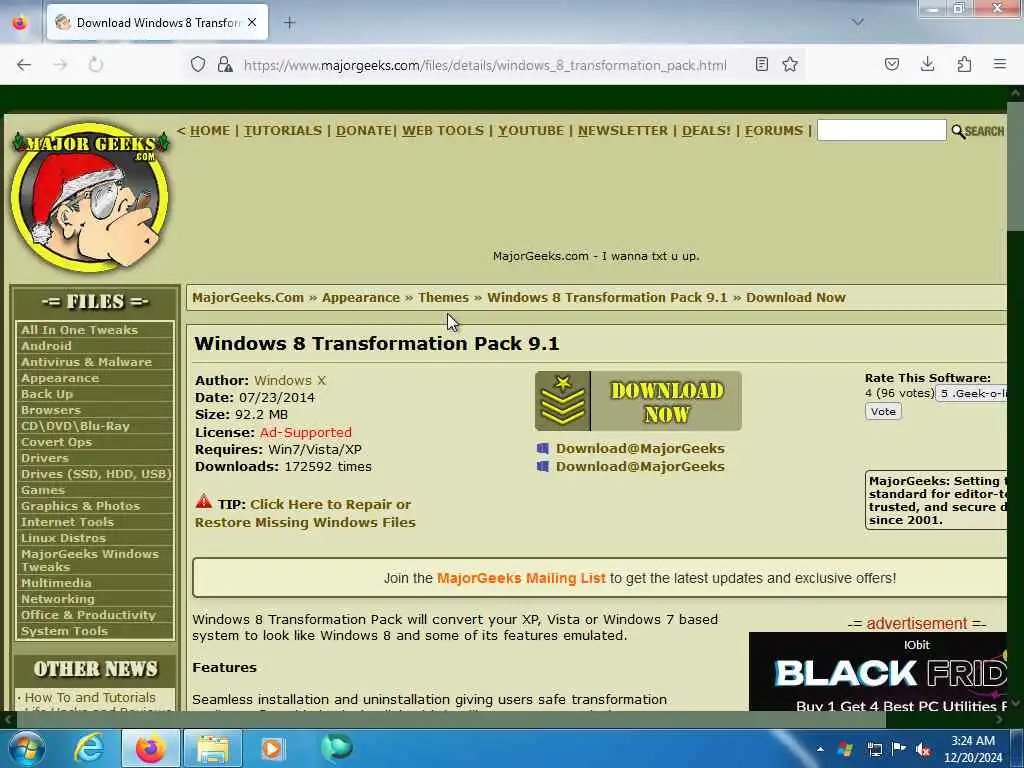This screenshot has height=768, width=1024.
Task: Click Themes in the breadcrumb trail
Action: pyautogui.click(x=443, y=297)
